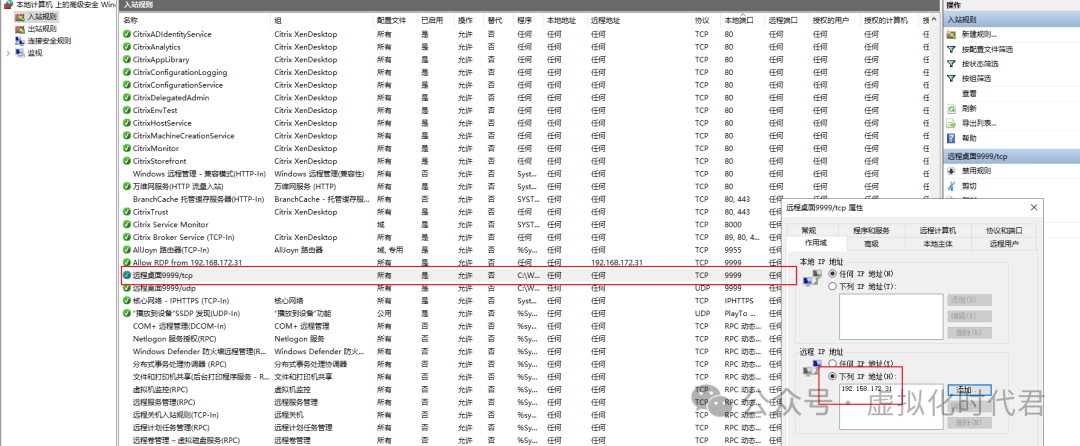
Task: Switch to the 常规 tab in properties dialog
Action: point(809,231)
